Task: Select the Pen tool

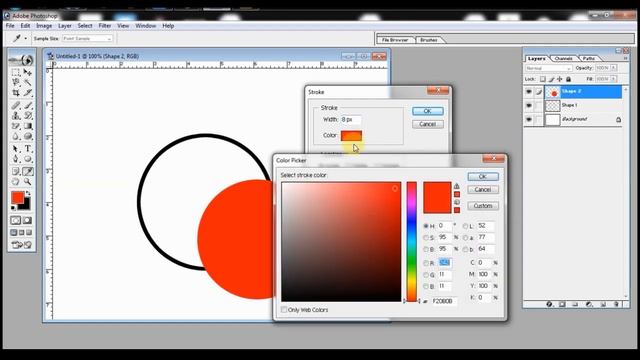Action: 16,159
